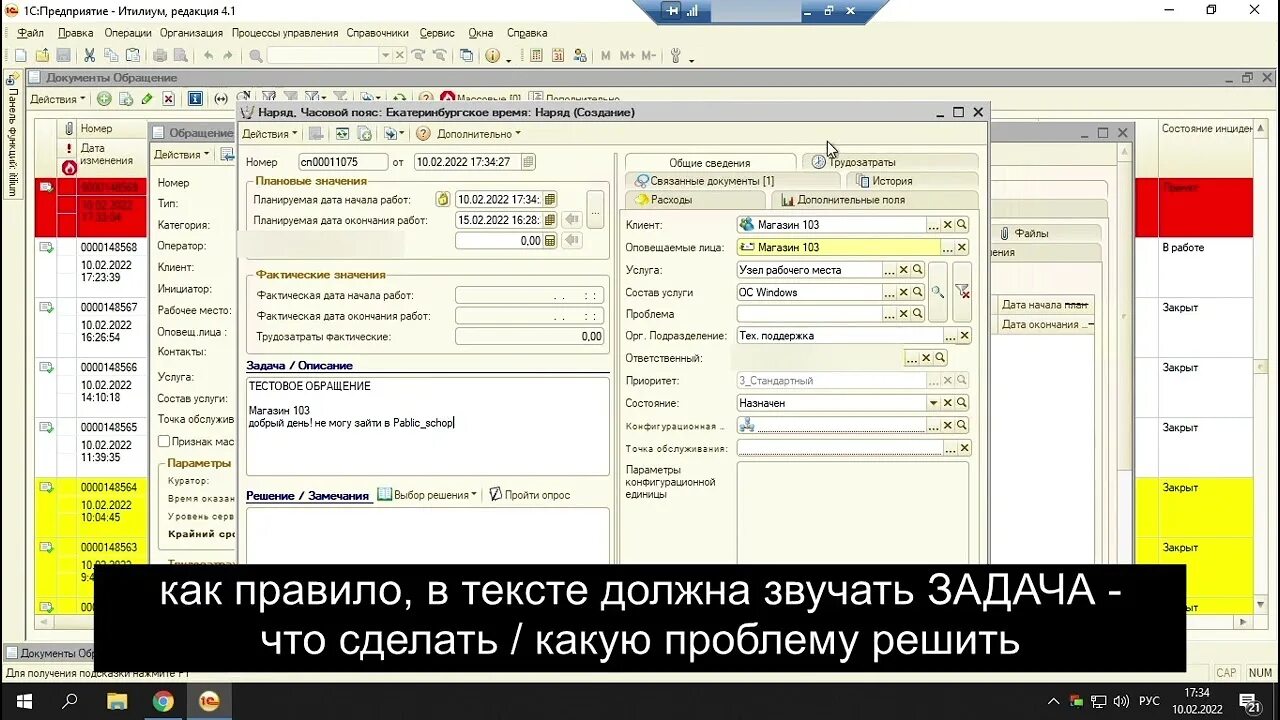Click the Номер field cn00011075
The image size is (1280, 720).
click(342, 162)
